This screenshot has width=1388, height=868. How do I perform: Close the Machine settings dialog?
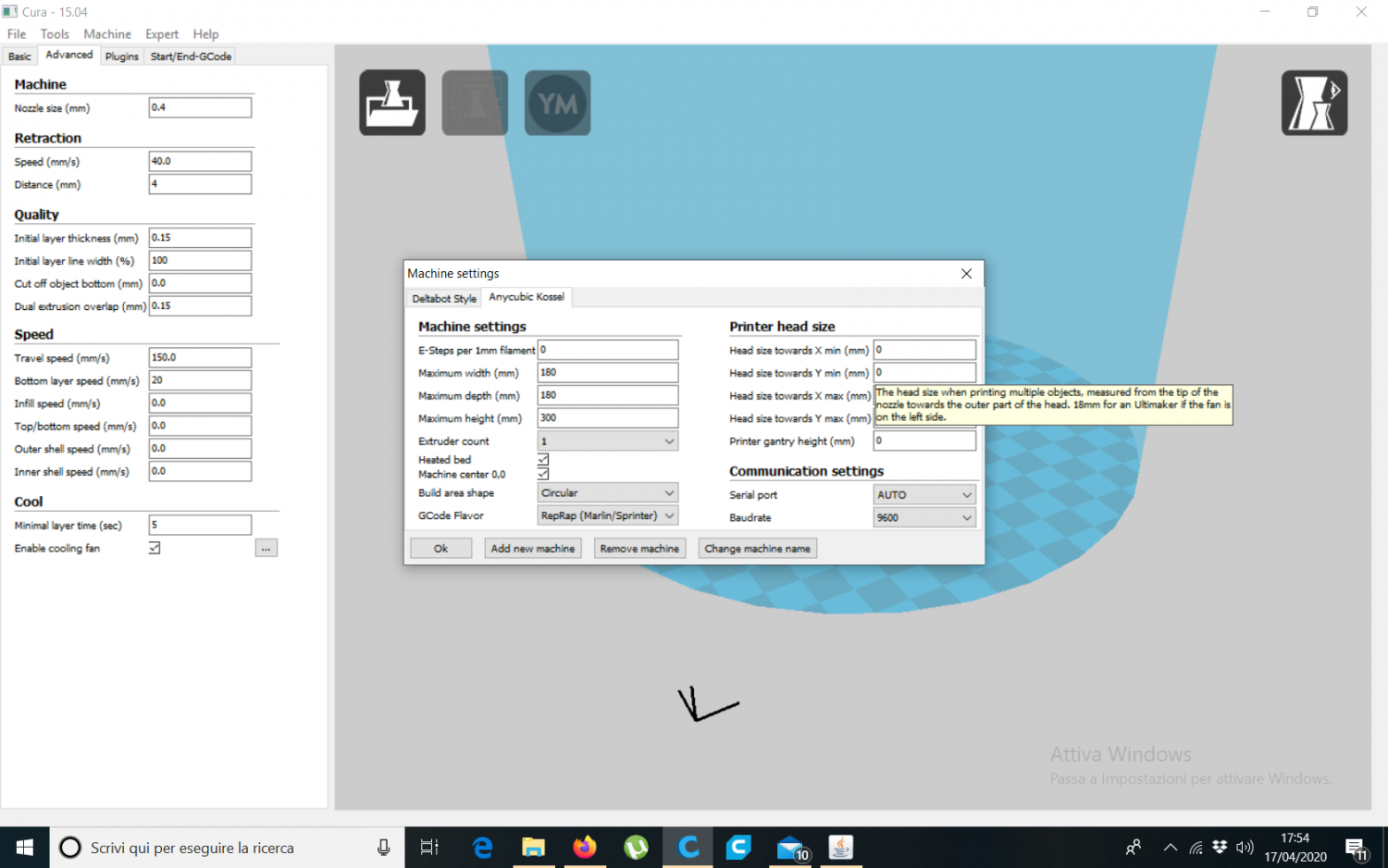[x=966, y=274]
